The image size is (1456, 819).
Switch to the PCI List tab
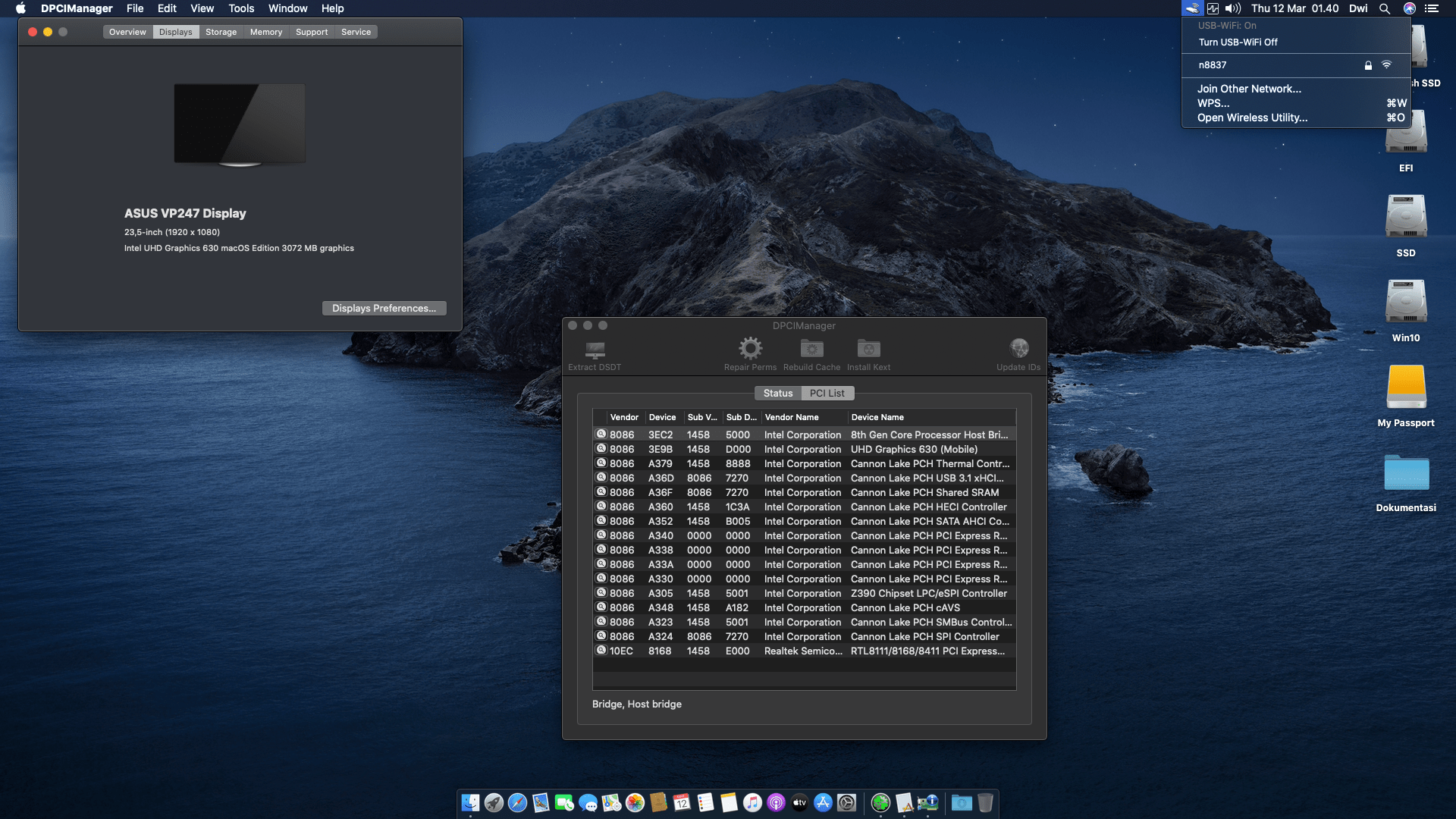pyautogui.click(x=827, y=393)
